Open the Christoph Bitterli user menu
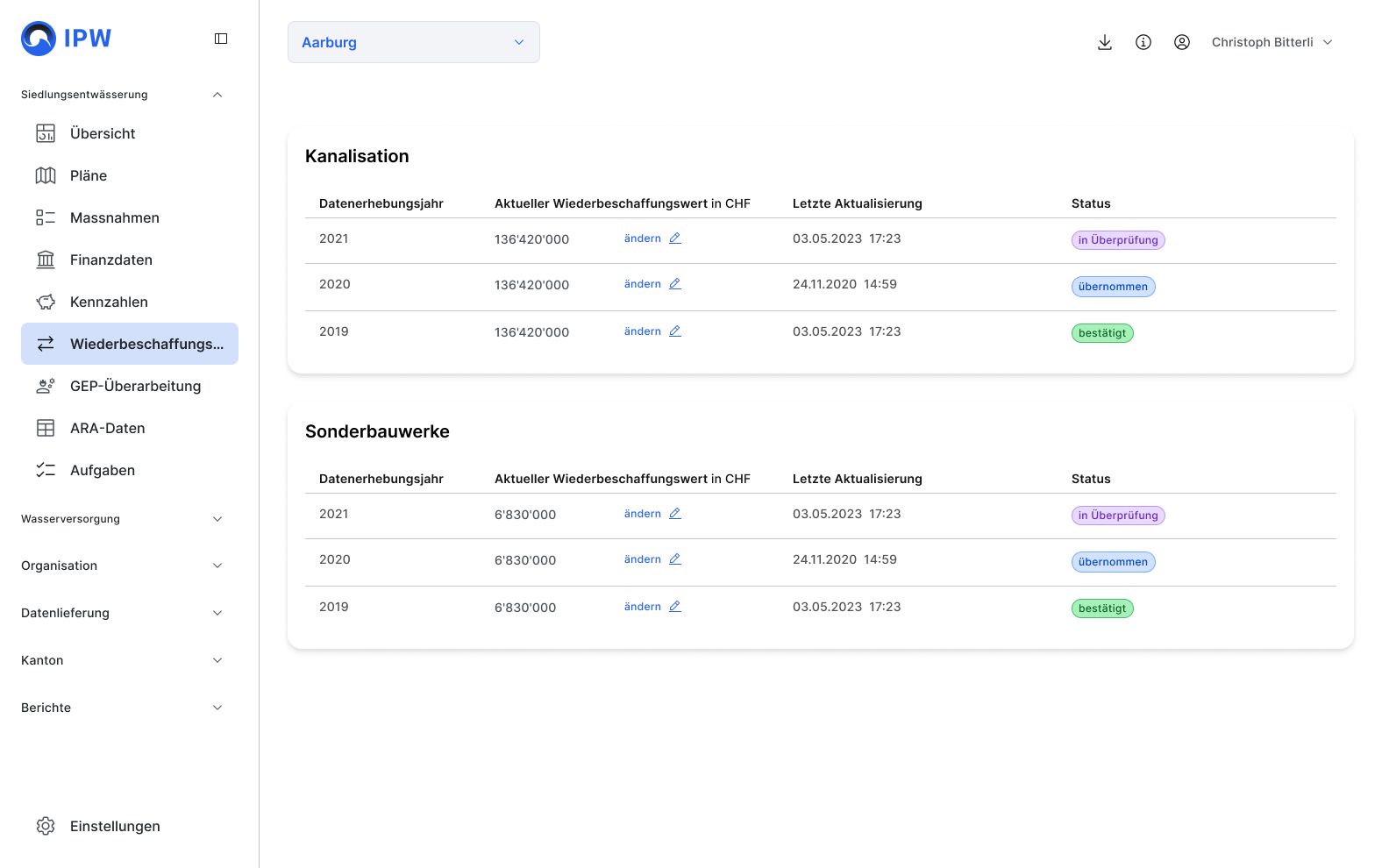This screenshot has width=1389, height=868. (1271, 42)
